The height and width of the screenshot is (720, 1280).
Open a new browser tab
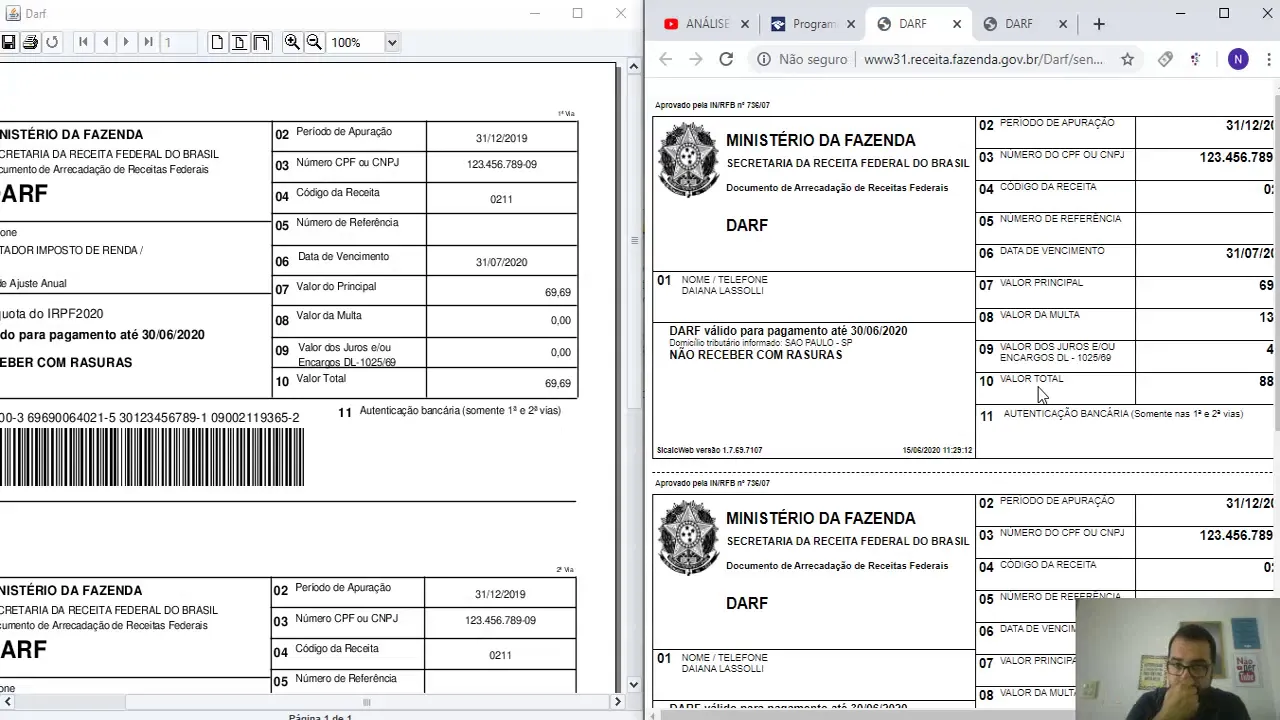point(1099,24)
